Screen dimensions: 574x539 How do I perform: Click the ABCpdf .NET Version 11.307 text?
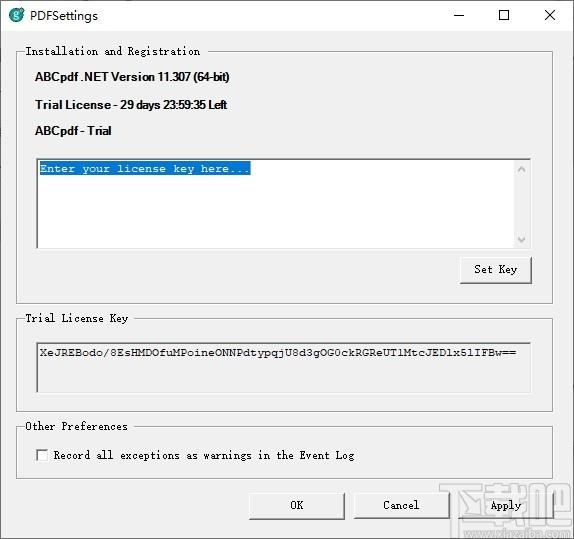coord(132,77)
